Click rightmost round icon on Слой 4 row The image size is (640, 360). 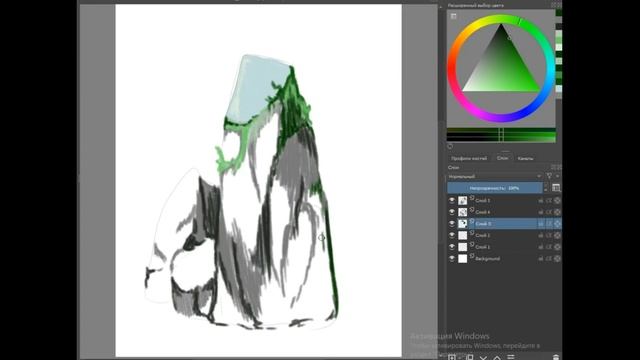pos(557,212)
